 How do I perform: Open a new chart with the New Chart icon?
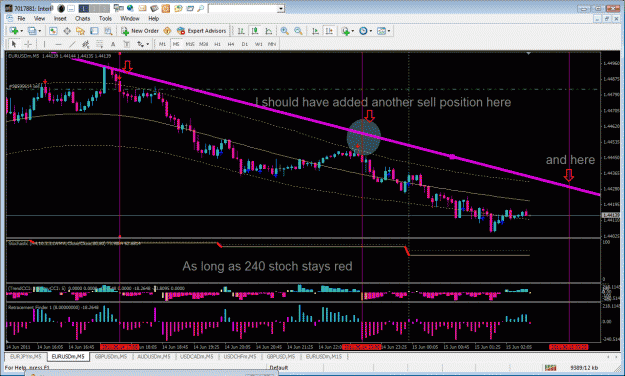coord(13,31)
